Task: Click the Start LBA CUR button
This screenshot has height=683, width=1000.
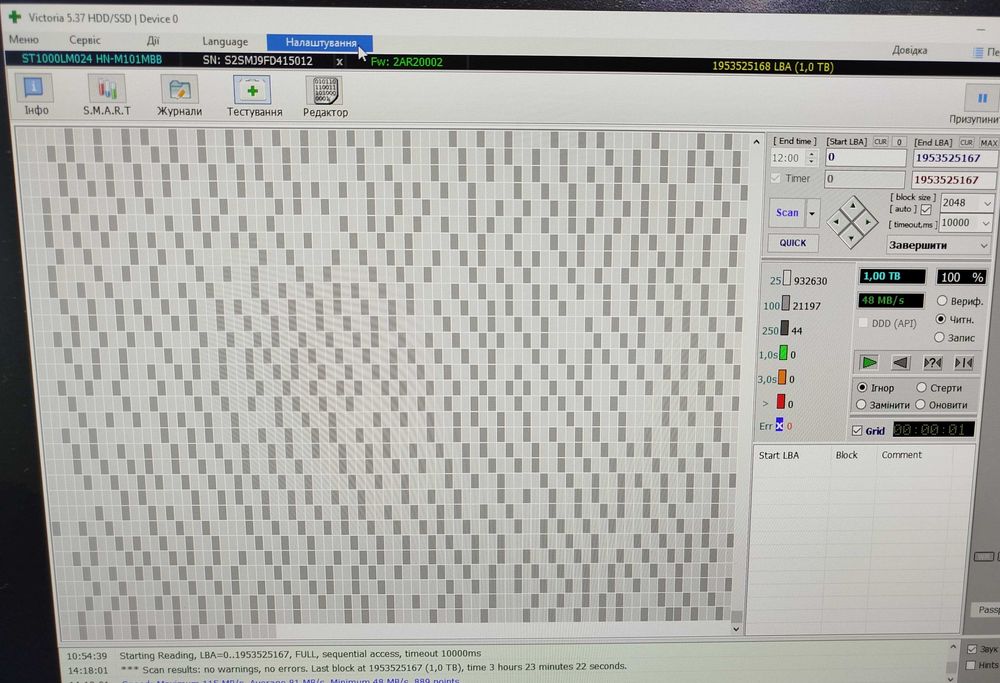Action: coord(880,142)
